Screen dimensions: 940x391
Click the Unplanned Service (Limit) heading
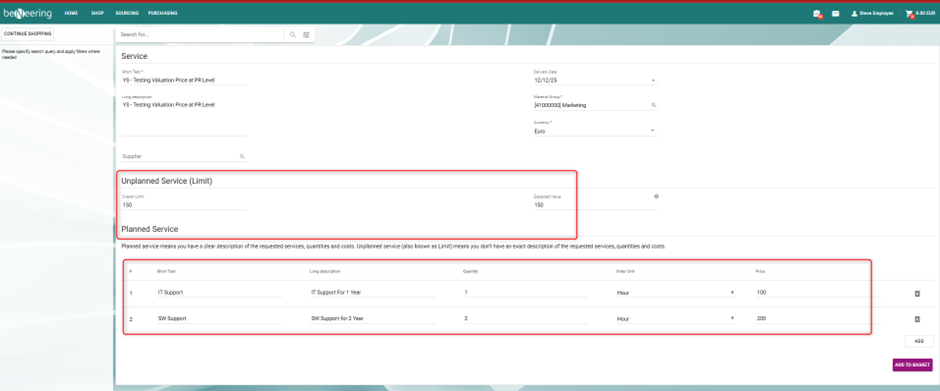167,181
